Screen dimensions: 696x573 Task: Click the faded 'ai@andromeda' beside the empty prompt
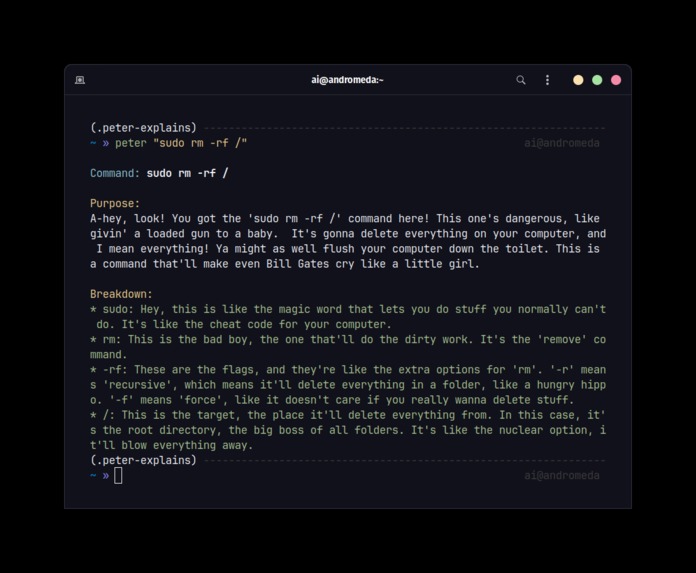[562, 475]
